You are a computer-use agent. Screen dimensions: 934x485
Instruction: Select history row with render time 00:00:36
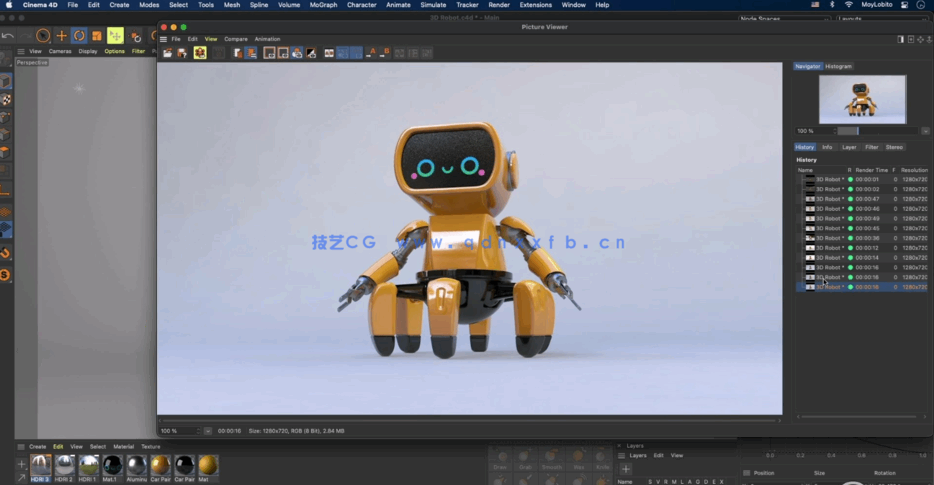pyautogui.click(x=862, y=238)
